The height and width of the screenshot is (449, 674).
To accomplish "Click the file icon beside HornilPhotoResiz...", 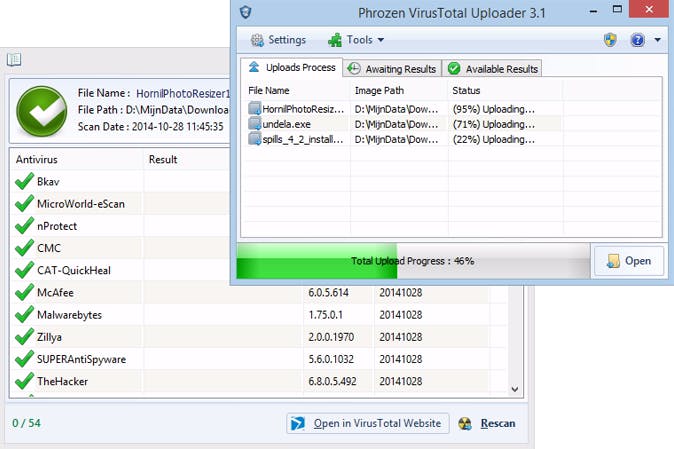I will click(x=255, y=108).
